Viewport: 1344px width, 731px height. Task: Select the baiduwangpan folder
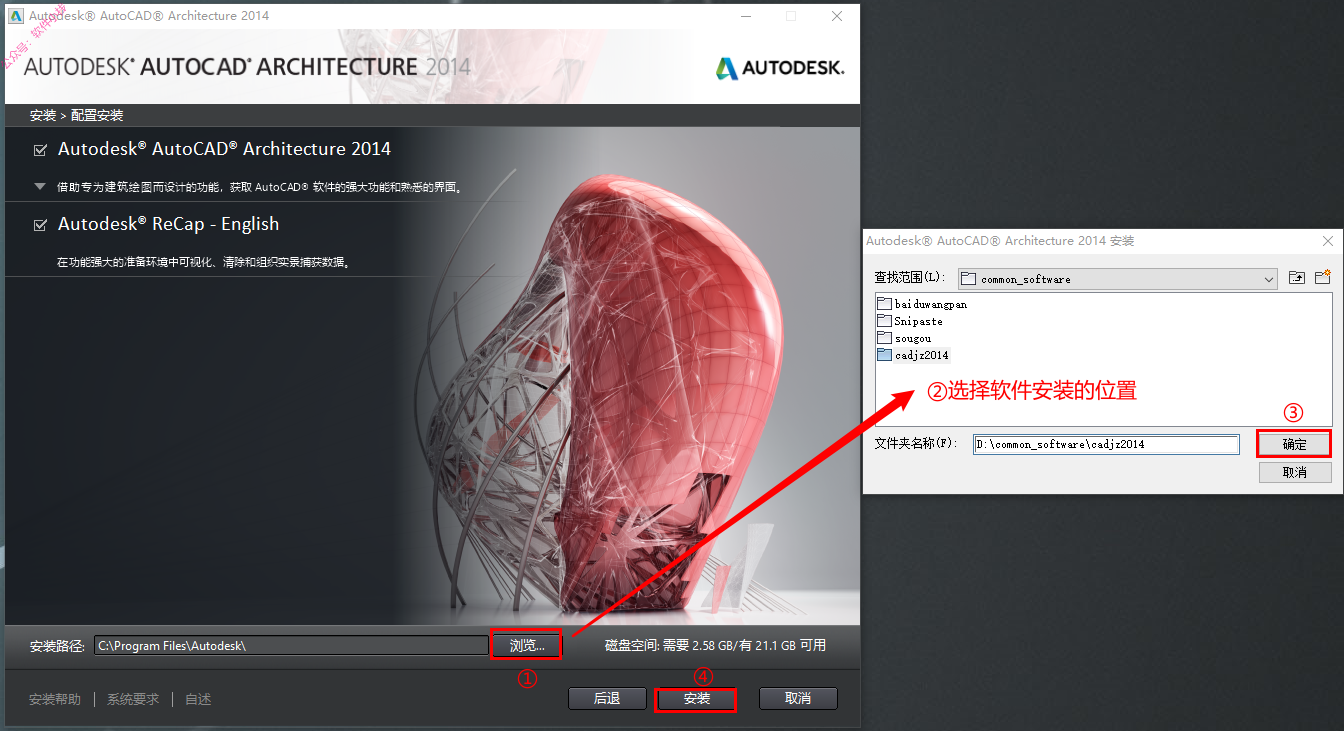coord(922,304)
